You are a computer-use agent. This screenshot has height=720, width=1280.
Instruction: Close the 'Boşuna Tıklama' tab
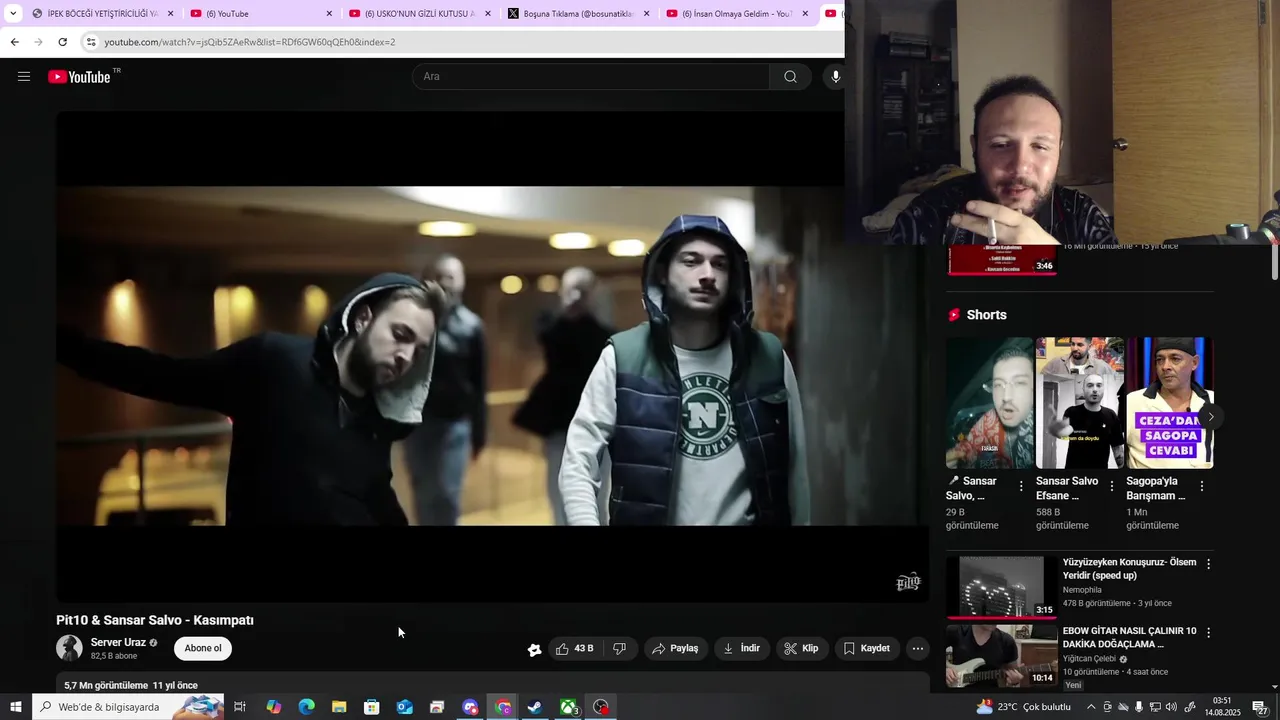pyautogui.click(x=646, y=14)
